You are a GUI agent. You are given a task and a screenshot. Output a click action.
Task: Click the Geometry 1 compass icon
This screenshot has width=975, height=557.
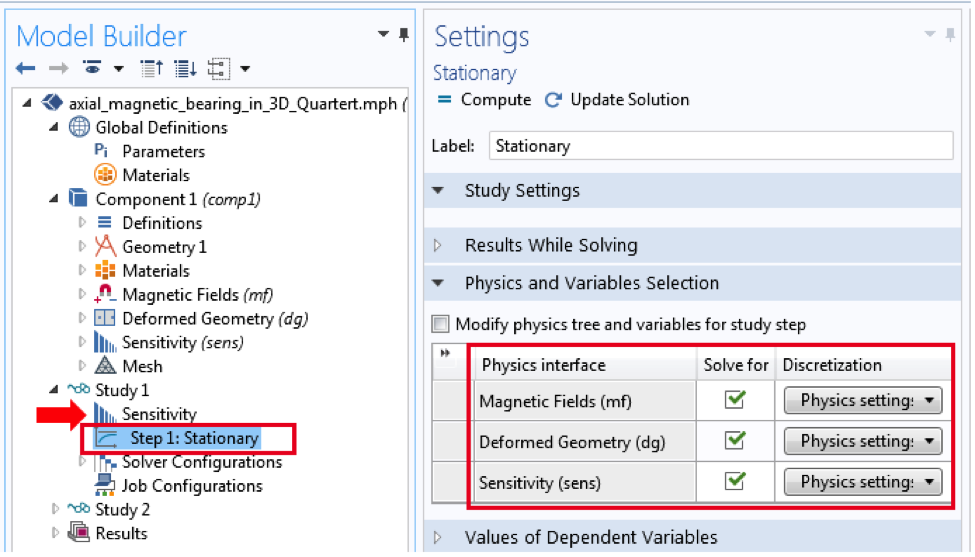pos(105,246)
